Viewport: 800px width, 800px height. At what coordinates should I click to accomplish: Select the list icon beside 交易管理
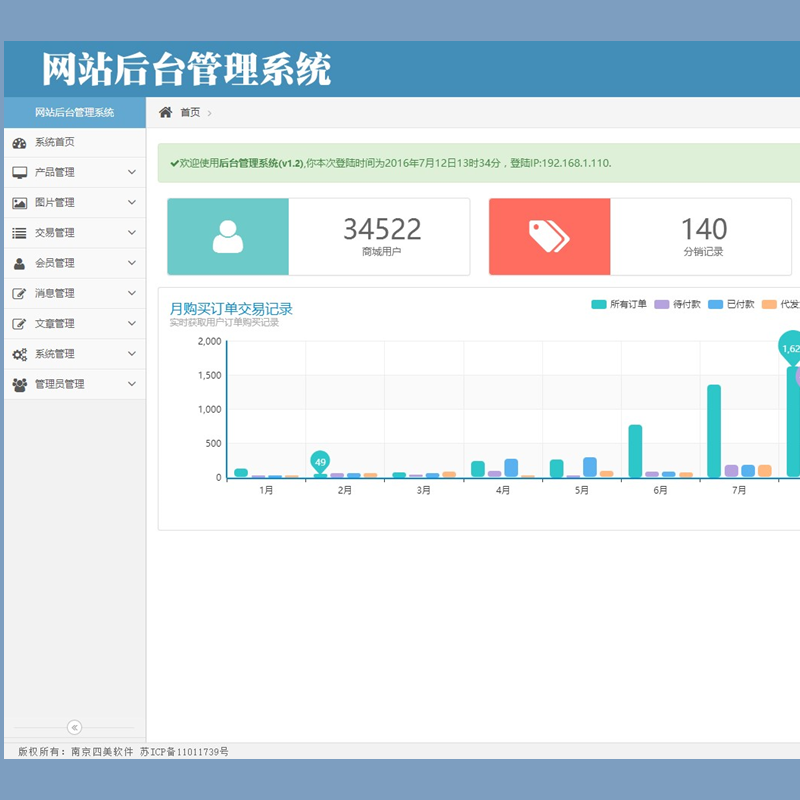(x=20, y=233)
